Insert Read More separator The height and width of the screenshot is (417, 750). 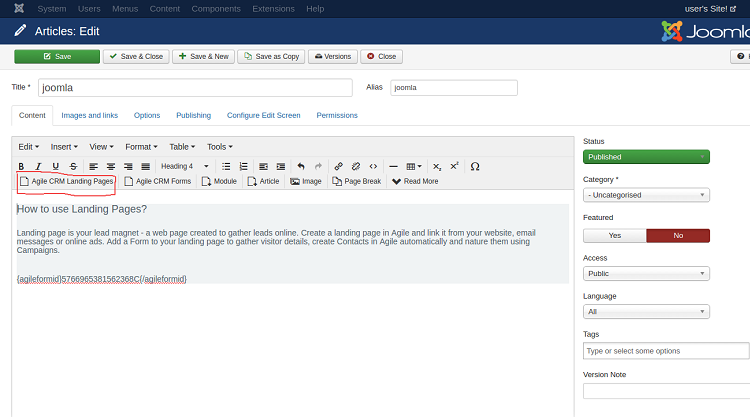click(415, 181)
